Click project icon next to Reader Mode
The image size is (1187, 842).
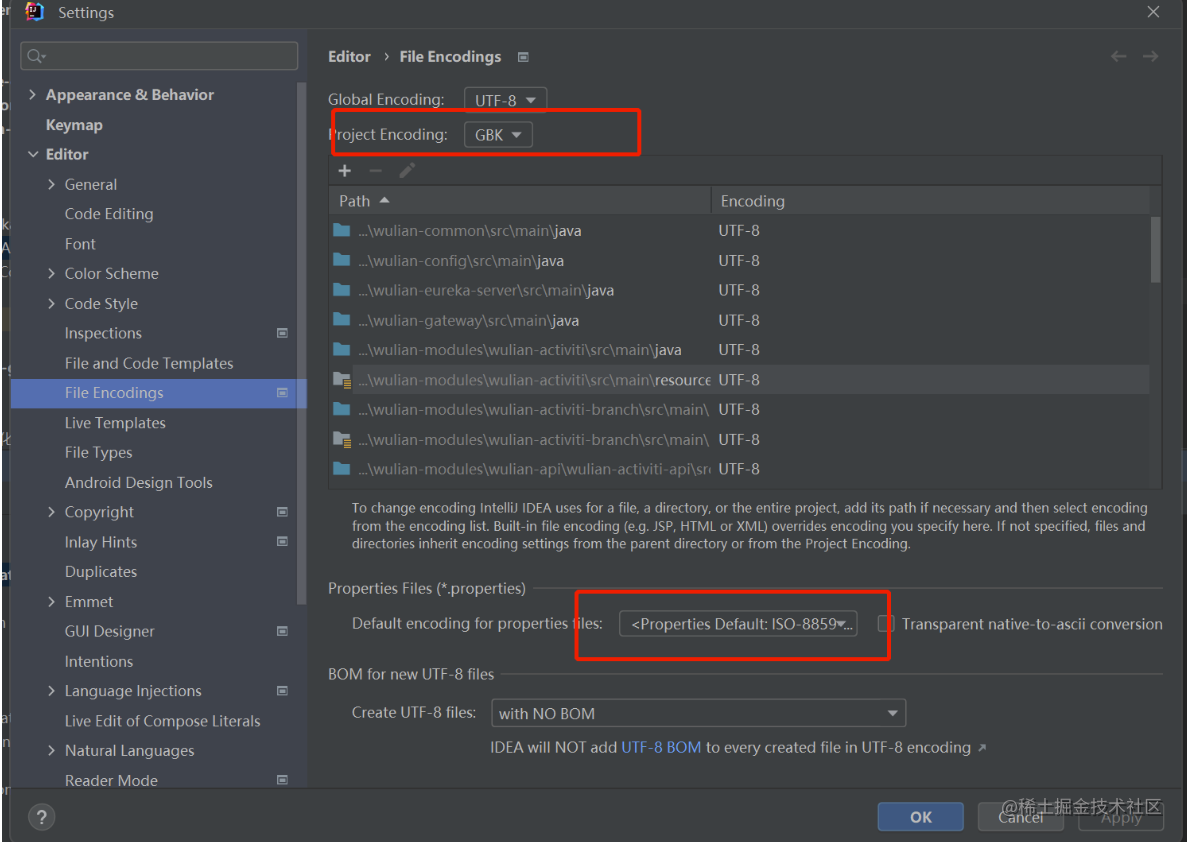pyautogui.click(x=282, y=780)
